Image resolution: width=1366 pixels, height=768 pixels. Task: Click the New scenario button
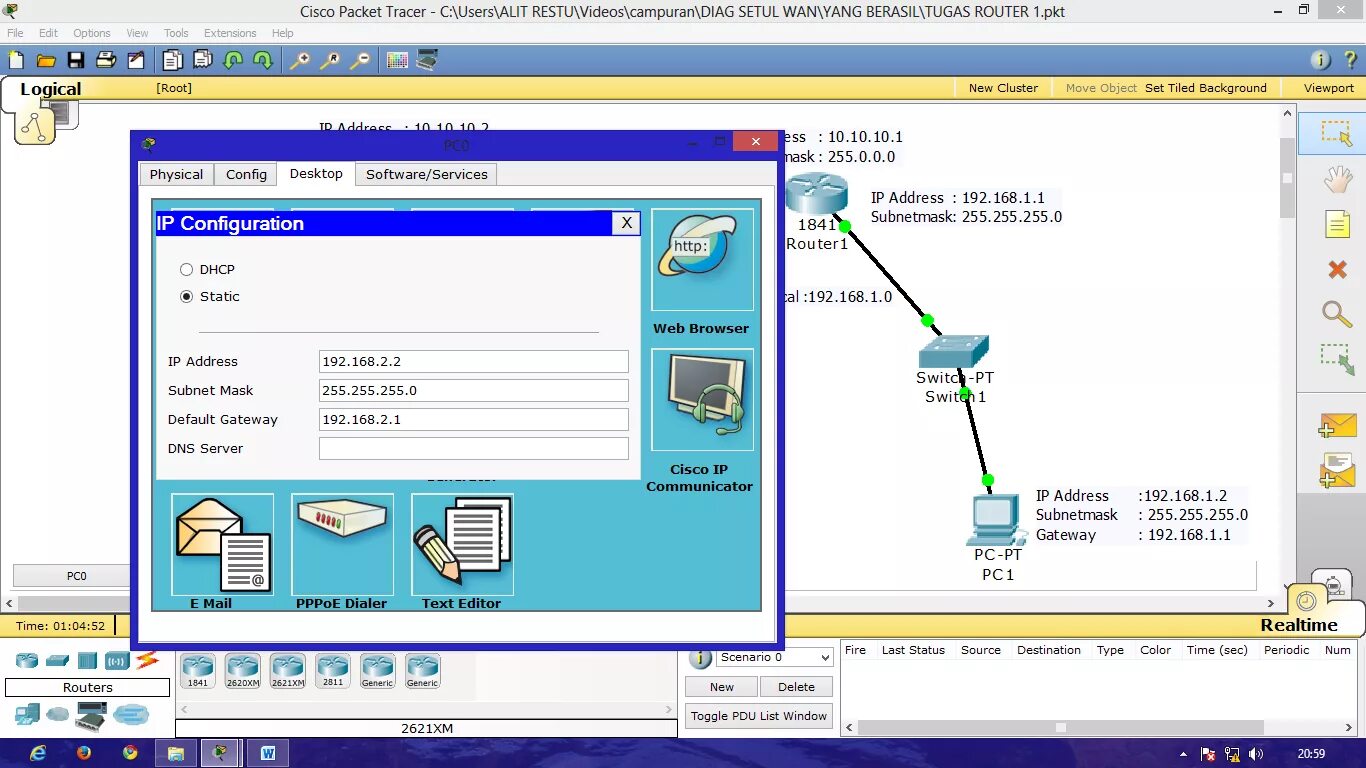[x=722, y=687]
